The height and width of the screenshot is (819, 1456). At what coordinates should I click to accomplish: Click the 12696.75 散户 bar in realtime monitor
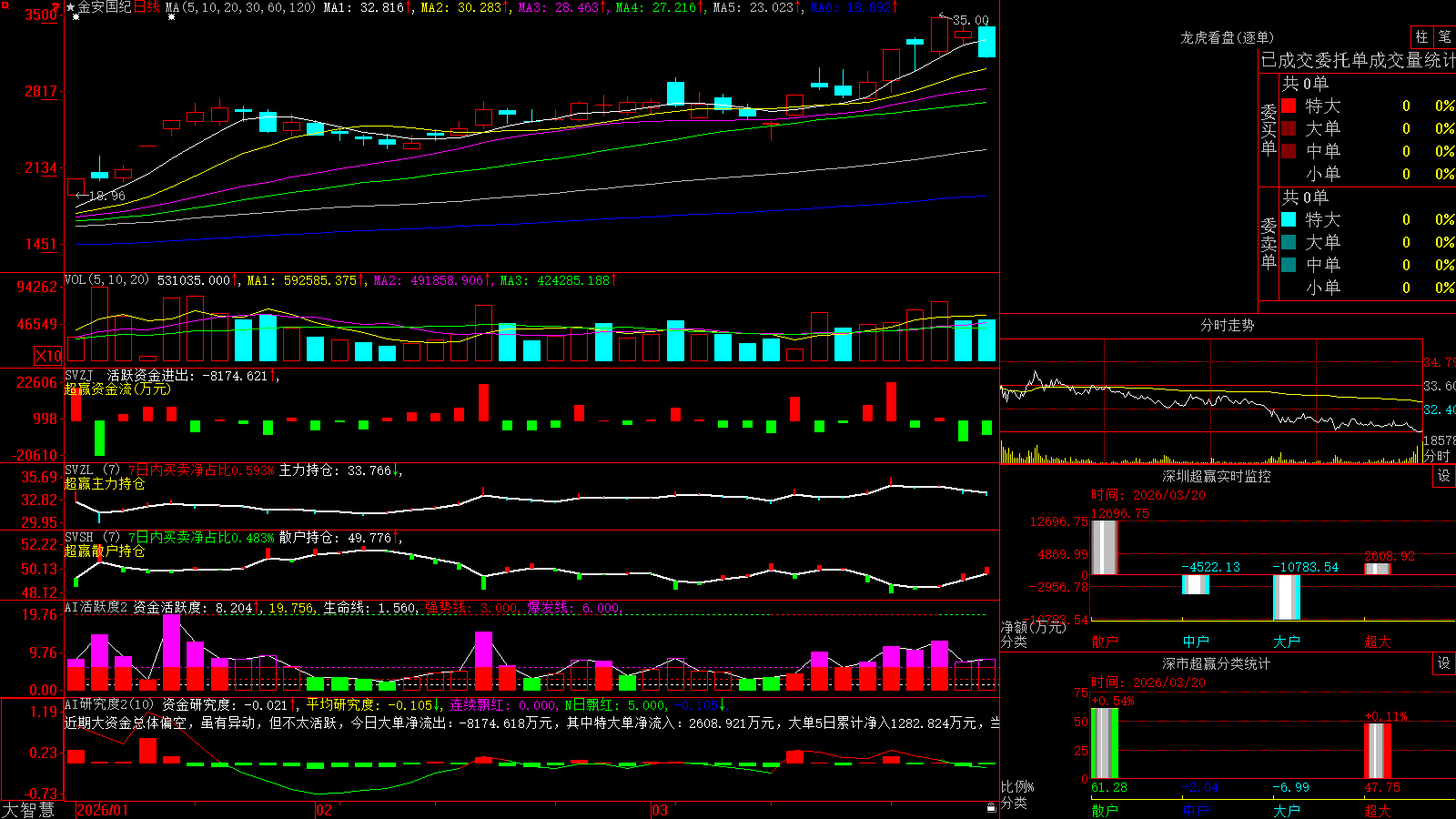click(x=1105, y=547)
